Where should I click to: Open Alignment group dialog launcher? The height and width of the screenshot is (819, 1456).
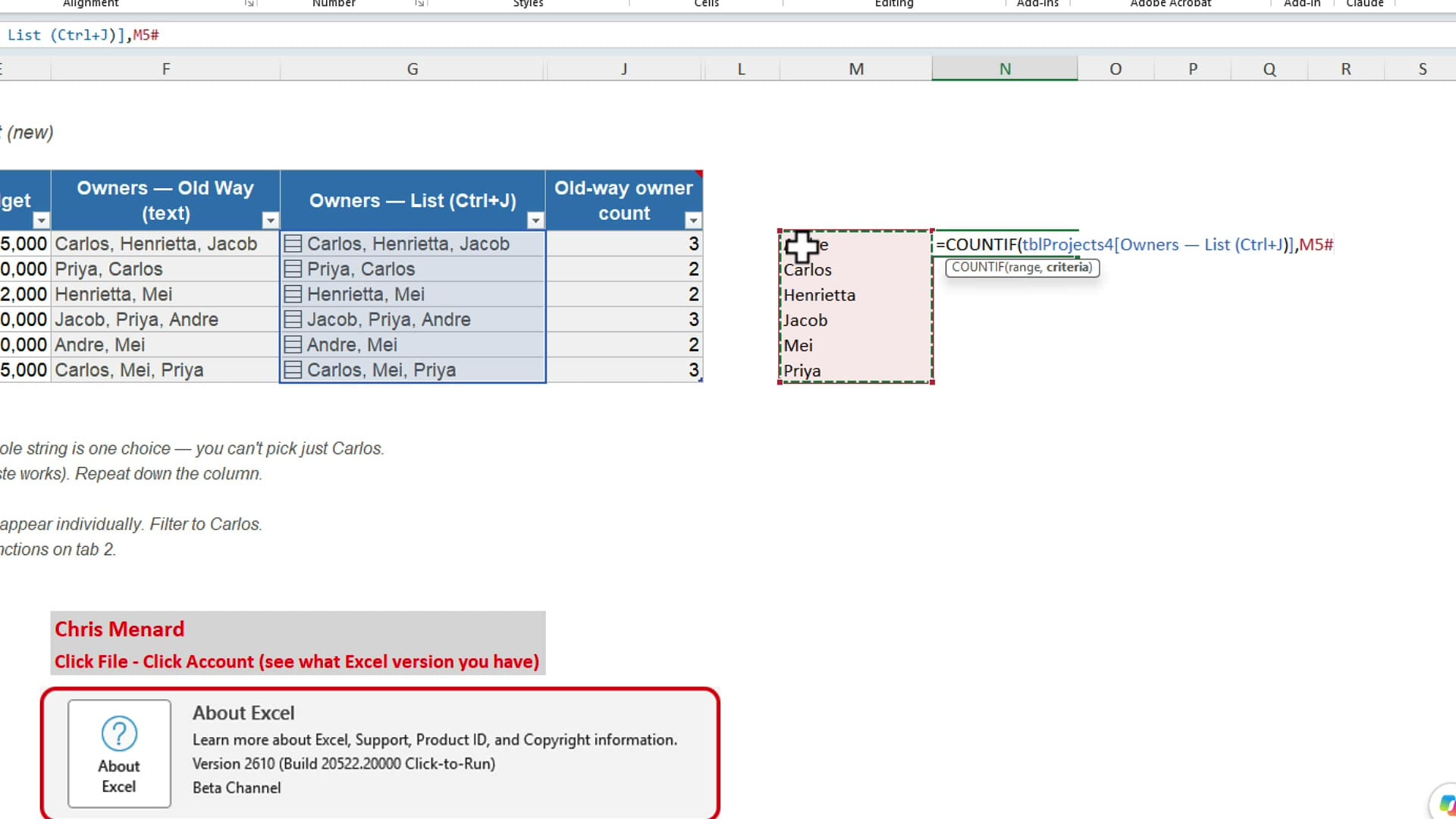[x=249, y=4]
